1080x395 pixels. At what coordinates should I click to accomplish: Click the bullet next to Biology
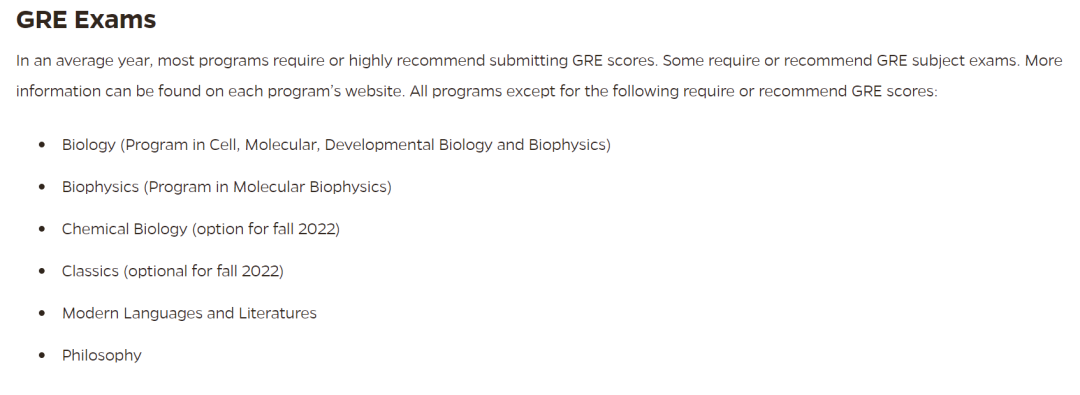point(43,145)
